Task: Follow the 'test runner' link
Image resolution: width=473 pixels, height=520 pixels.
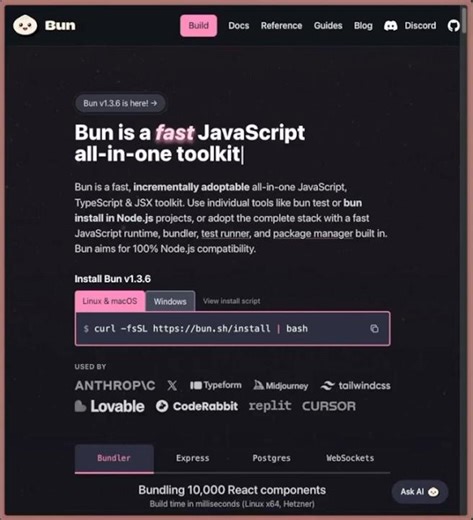Action: click(225, 234)
